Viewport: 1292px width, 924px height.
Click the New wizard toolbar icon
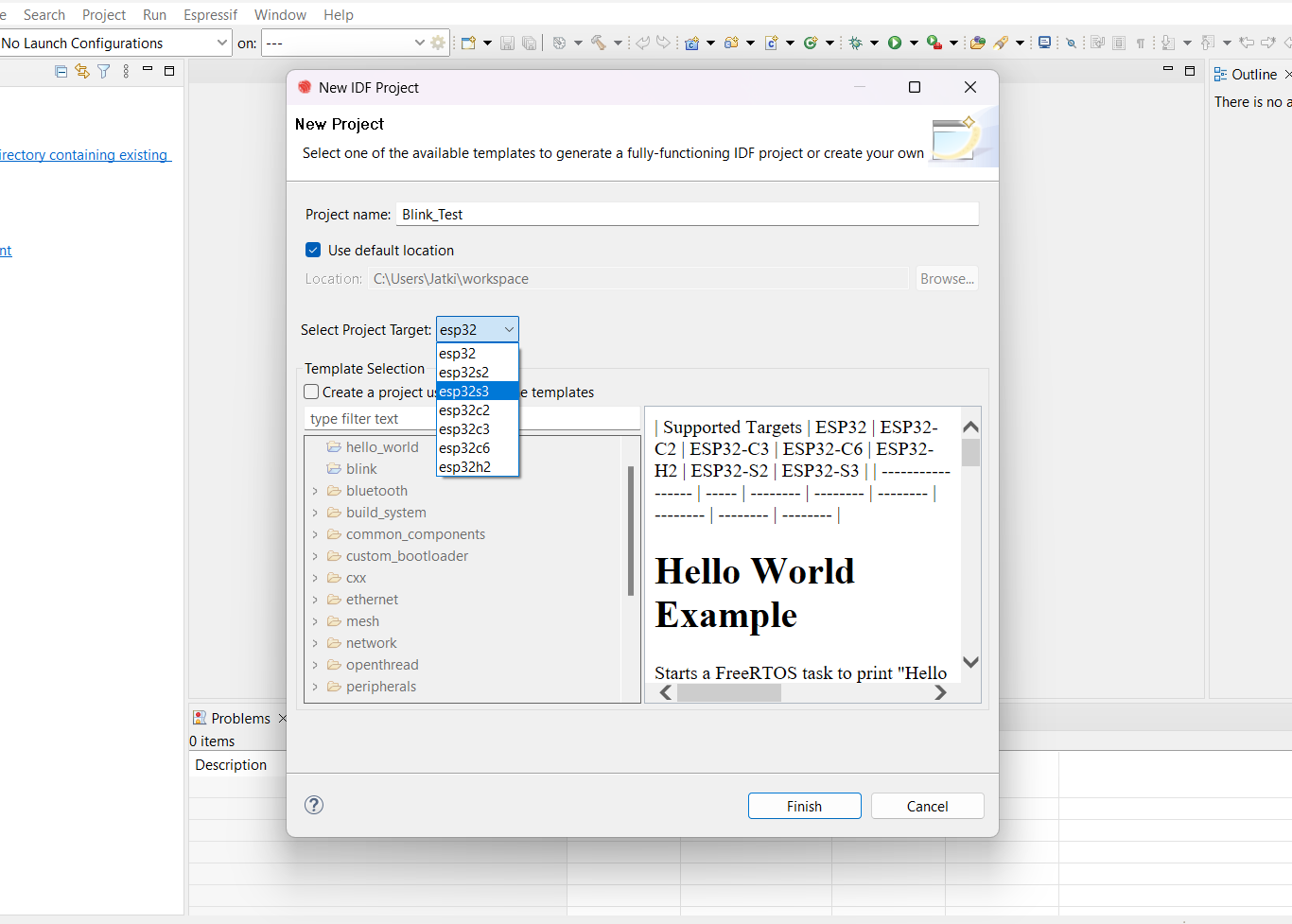[x=468, y=43]
